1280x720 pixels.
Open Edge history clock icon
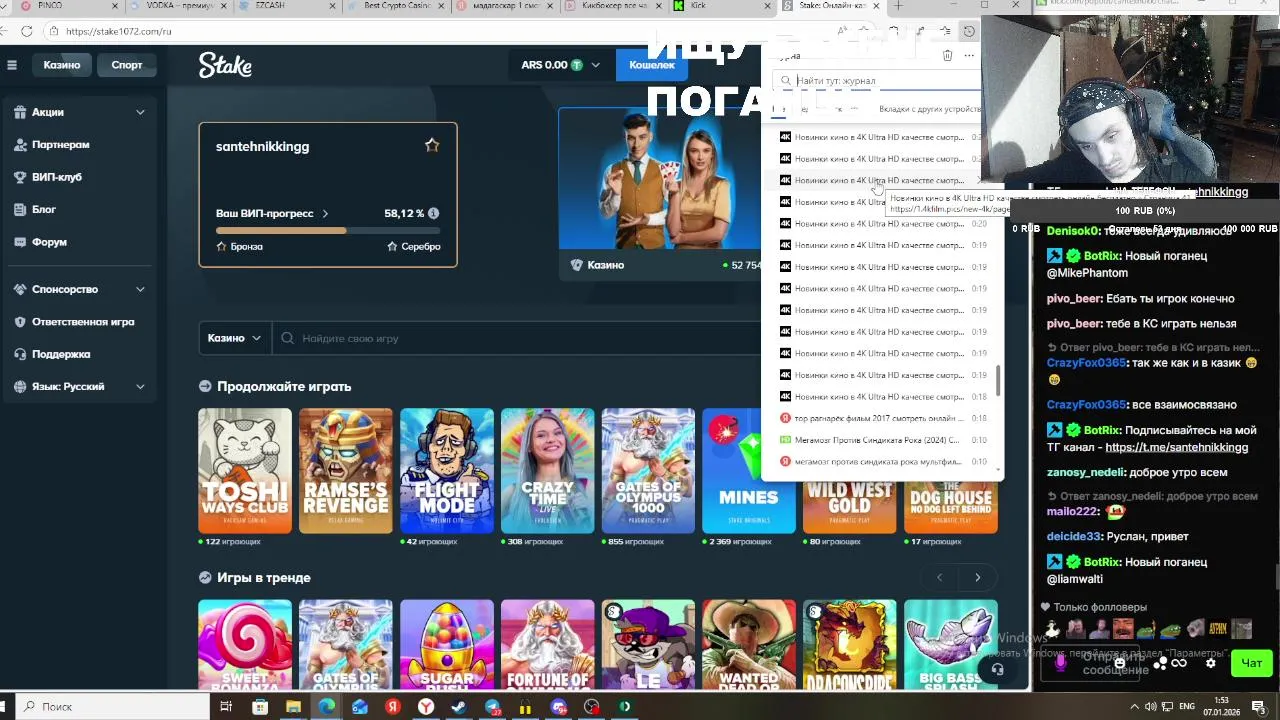(969, 31)
